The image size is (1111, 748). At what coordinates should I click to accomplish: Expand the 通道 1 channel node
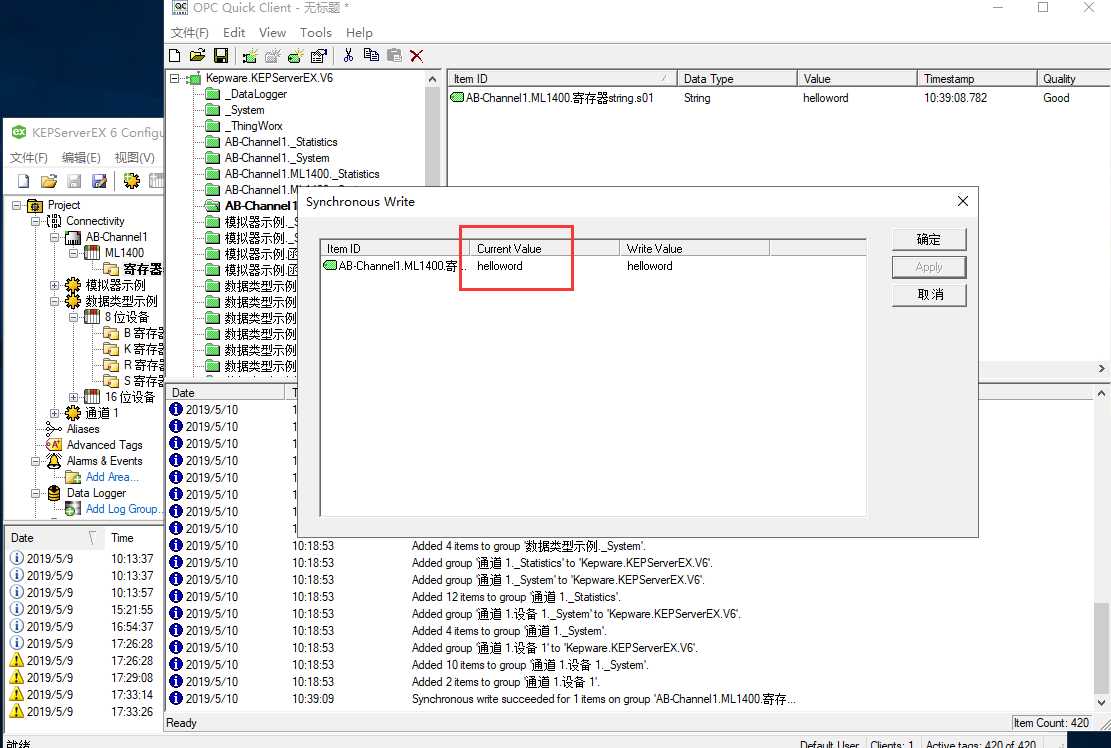[x=54, y=413]
